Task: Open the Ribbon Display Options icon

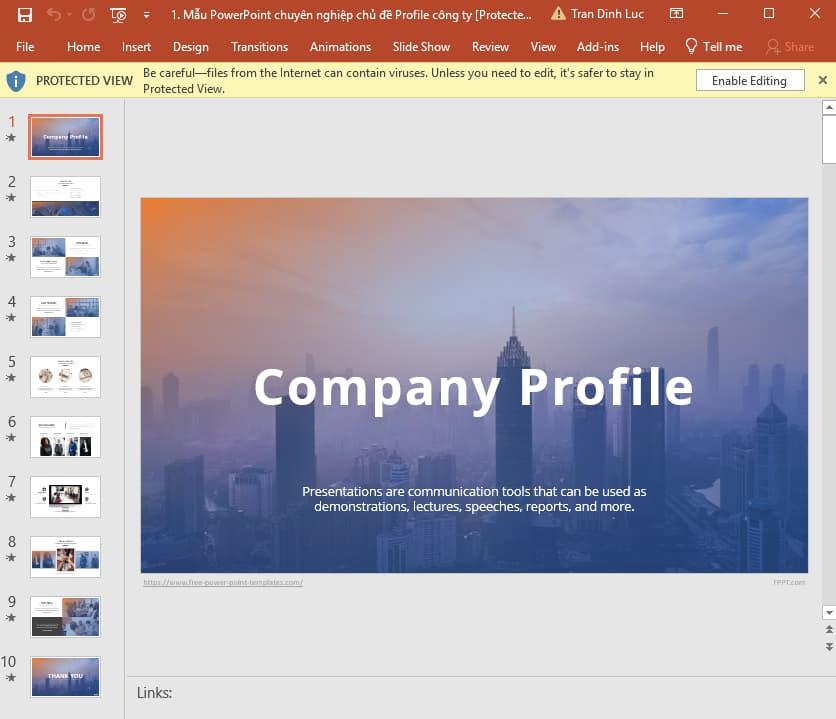Action: 676,13
